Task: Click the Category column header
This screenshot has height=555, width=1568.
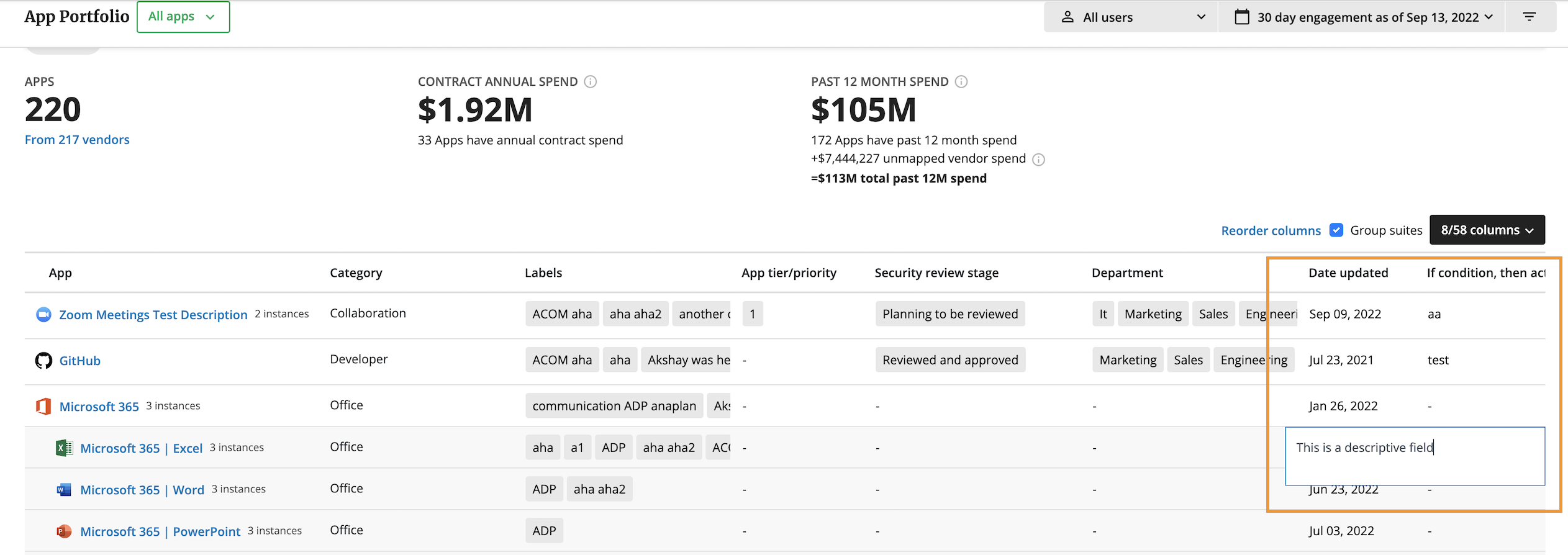Action: tap(356, 273)
